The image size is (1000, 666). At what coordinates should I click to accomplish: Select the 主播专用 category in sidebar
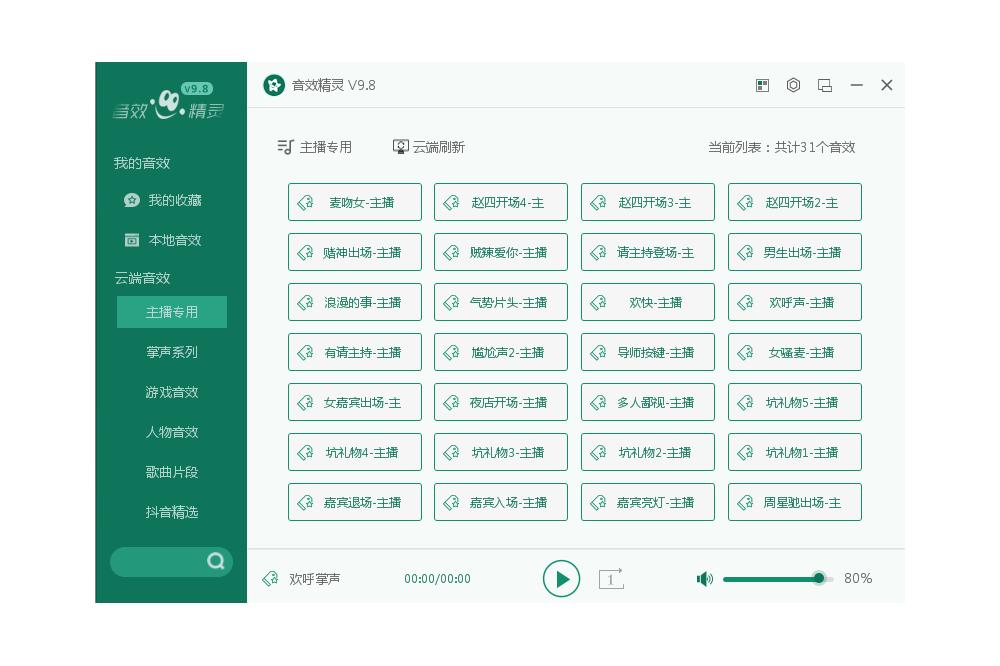(172, 312)
